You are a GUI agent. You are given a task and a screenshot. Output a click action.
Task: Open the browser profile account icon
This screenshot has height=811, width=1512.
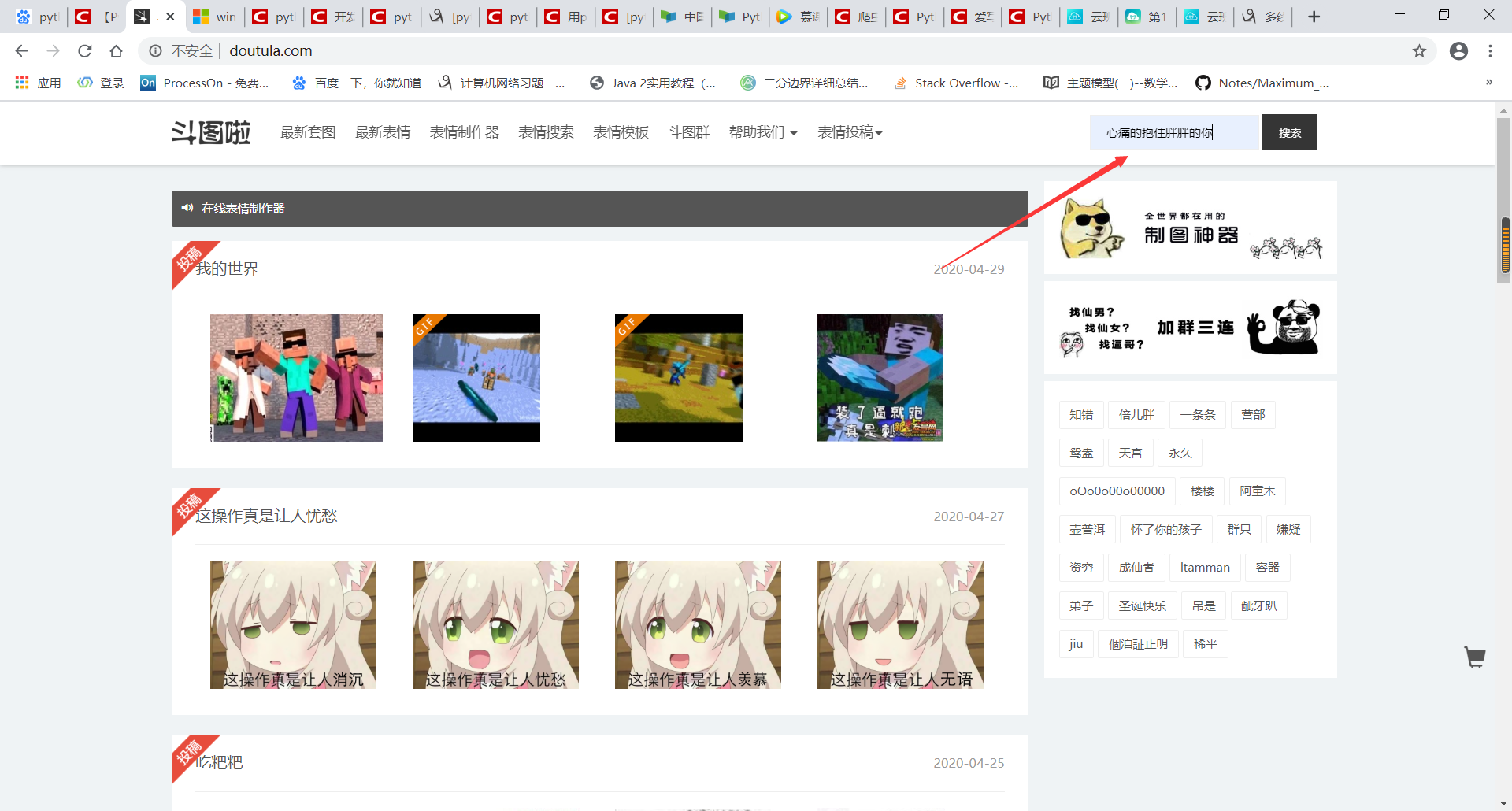click(1458, 51)
